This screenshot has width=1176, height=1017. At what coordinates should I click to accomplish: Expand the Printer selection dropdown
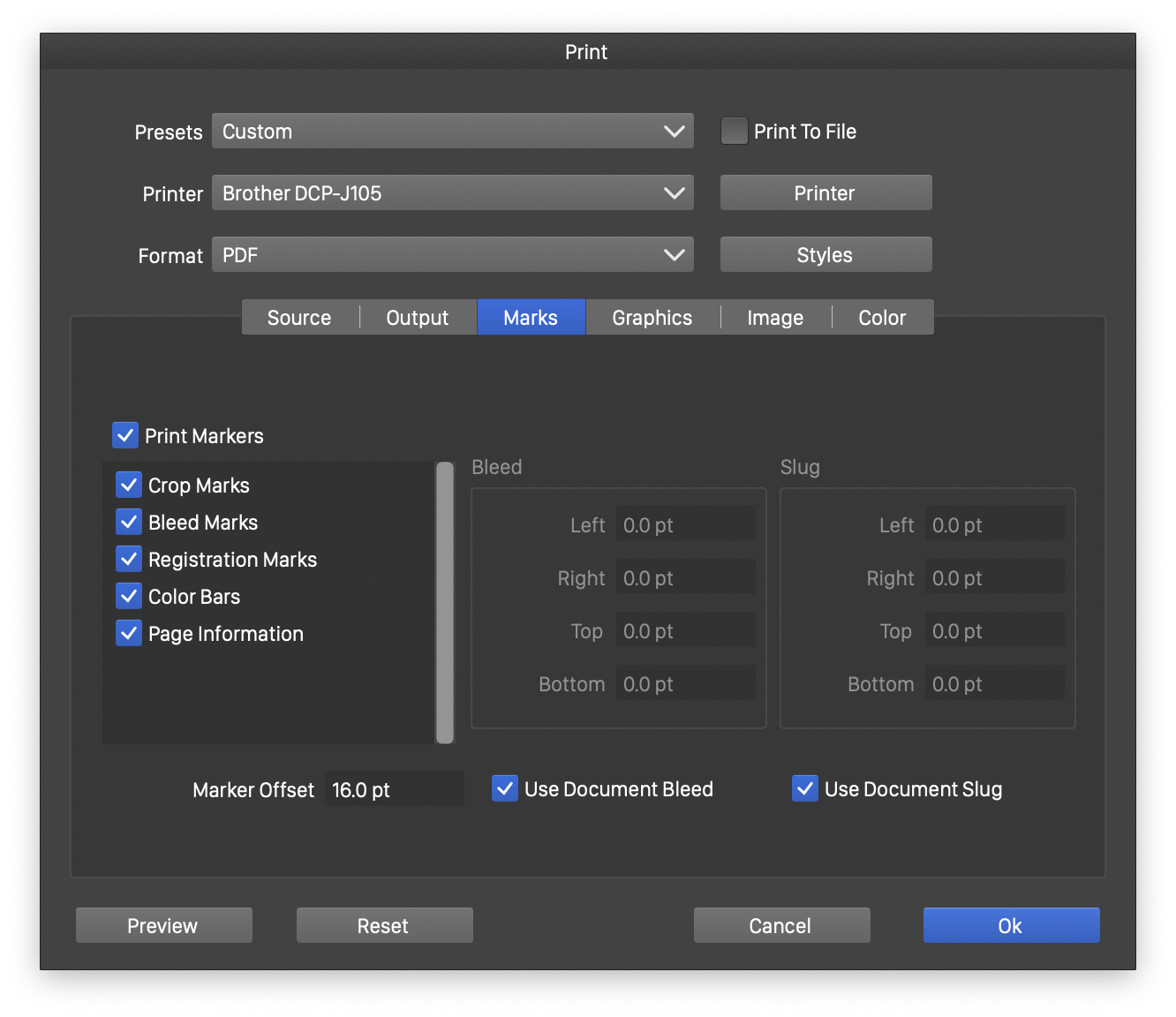pos(452,193)
